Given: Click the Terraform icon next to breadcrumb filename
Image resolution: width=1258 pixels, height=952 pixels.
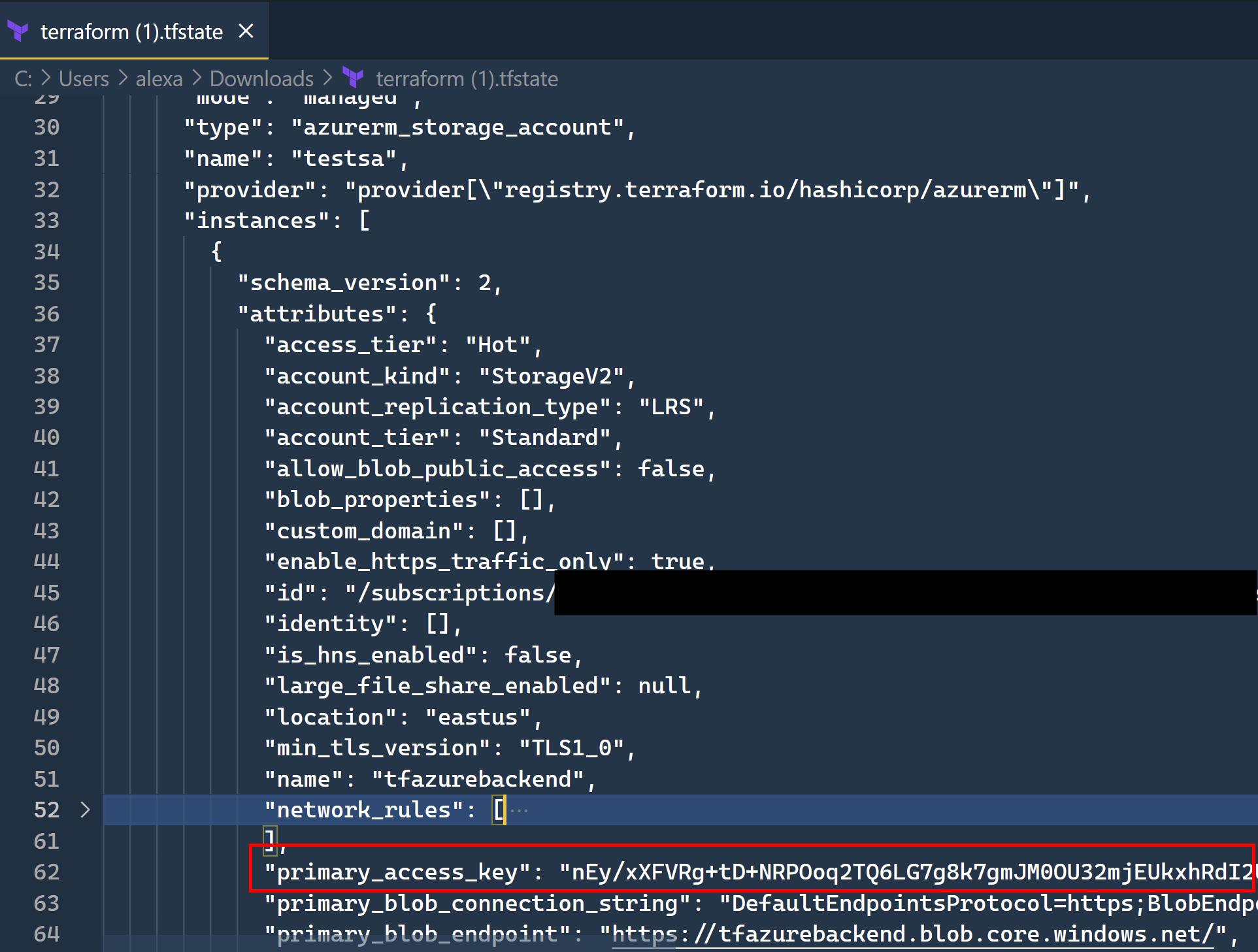Looking at the screenshot, I should click(354, 78).
